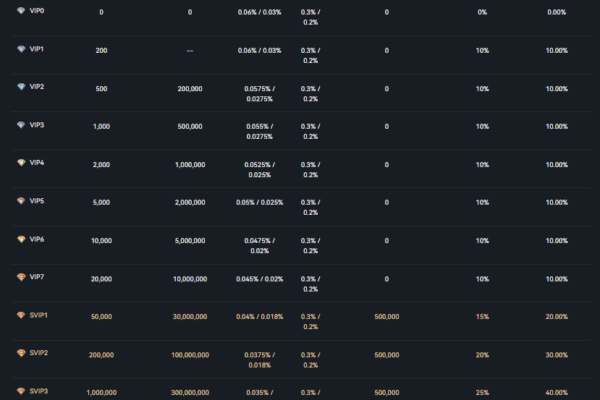Select the SVIP1 orange diamond icon

pyautogui.click(x=21, y=314)
